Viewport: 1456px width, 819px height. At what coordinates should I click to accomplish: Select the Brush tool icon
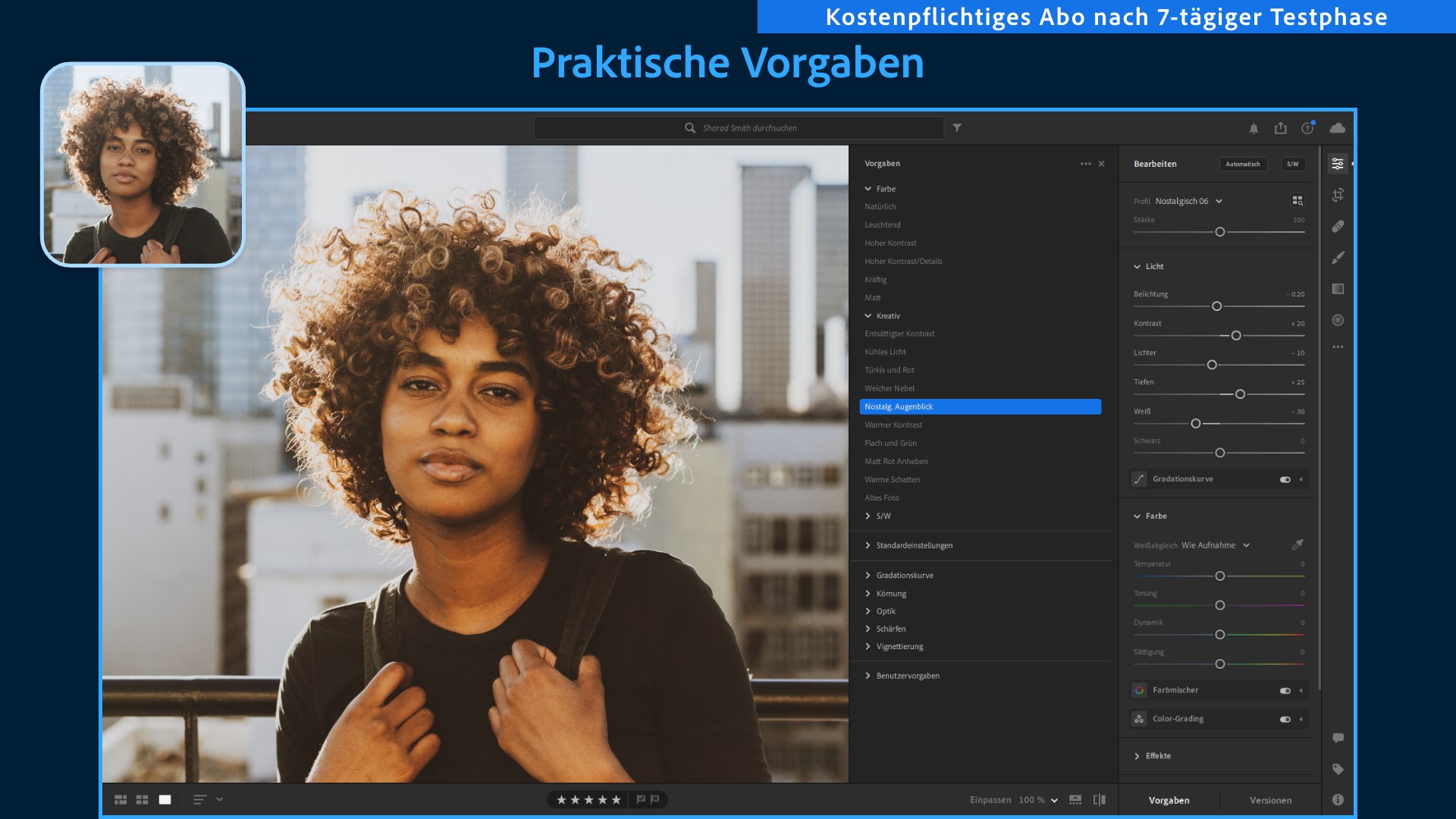coord(1338,258)
